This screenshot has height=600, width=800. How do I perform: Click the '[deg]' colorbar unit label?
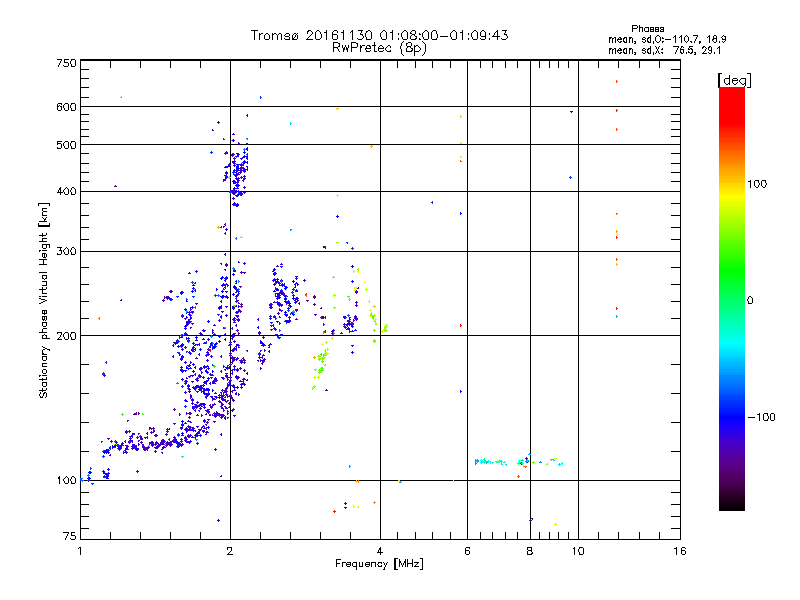[x=734, y=80]
